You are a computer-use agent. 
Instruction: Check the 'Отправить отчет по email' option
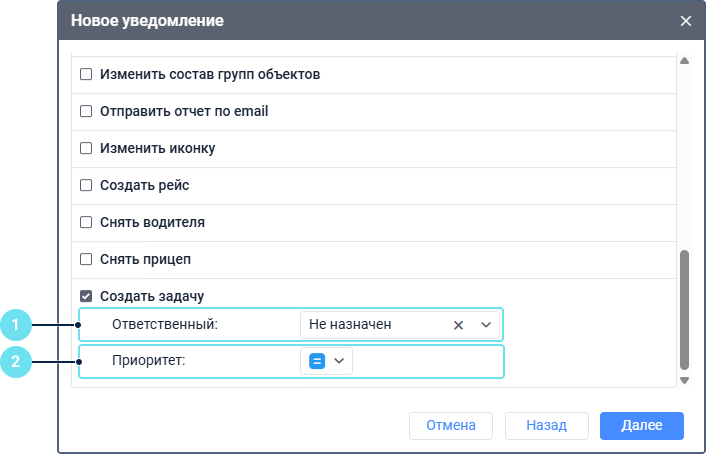pos(86,111)
